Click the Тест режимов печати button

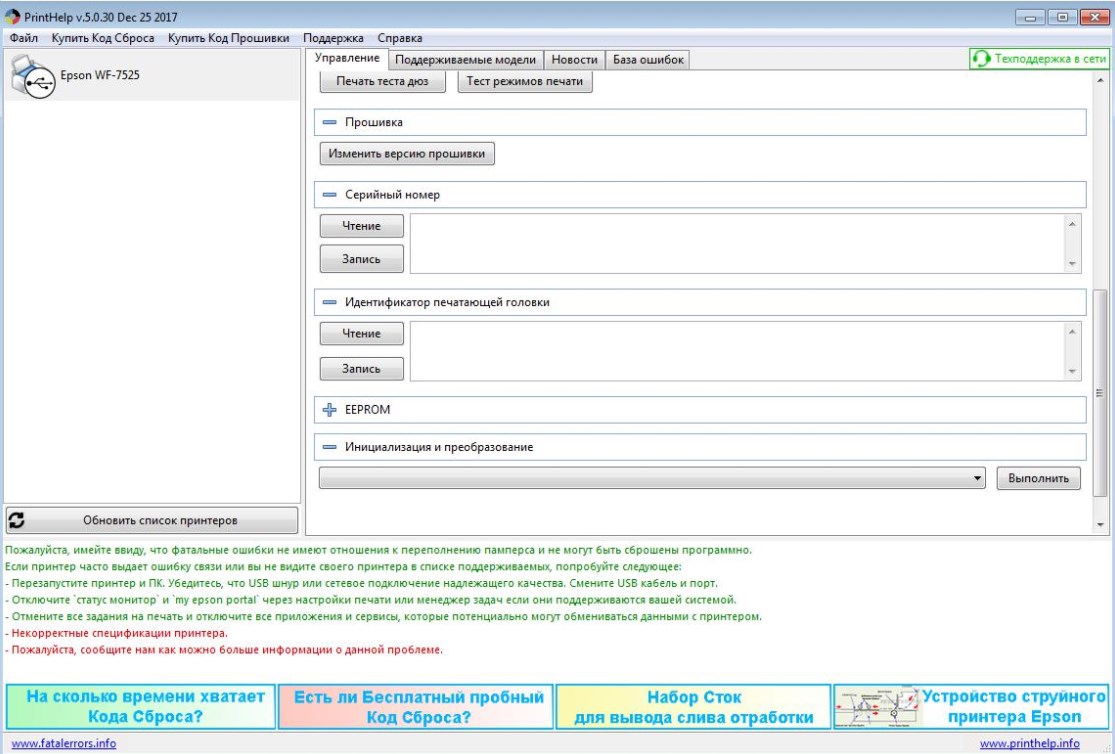click(525, 81)
